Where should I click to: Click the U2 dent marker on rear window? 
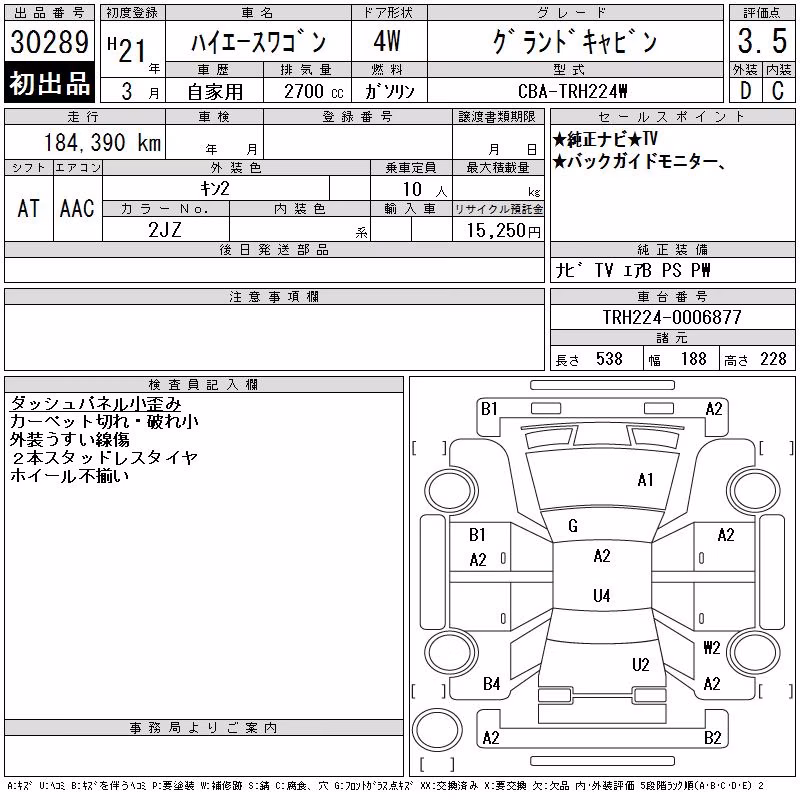641,664
